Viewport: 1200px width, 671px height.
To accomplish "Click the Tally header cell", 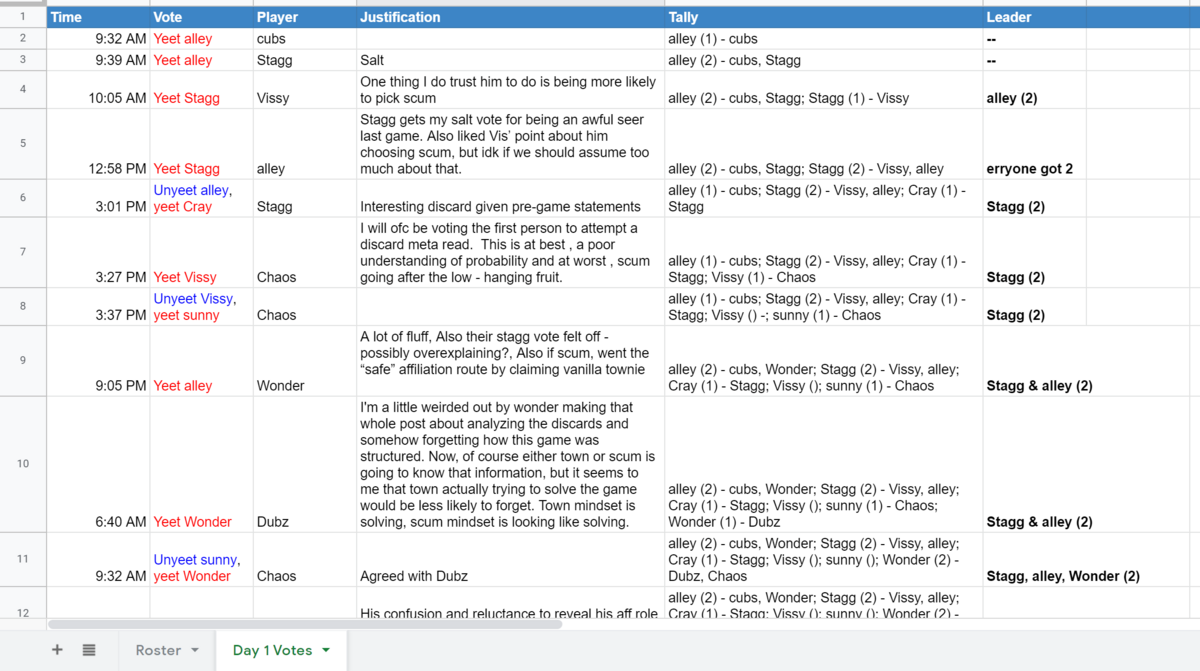I will 823,17.
